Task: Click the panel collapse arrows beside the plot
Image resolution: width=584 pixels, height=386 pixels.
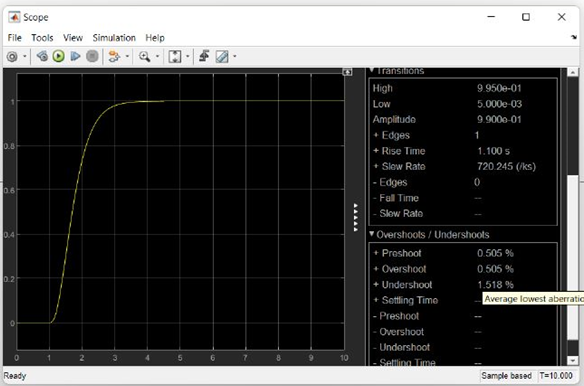Action: [355, 218]
